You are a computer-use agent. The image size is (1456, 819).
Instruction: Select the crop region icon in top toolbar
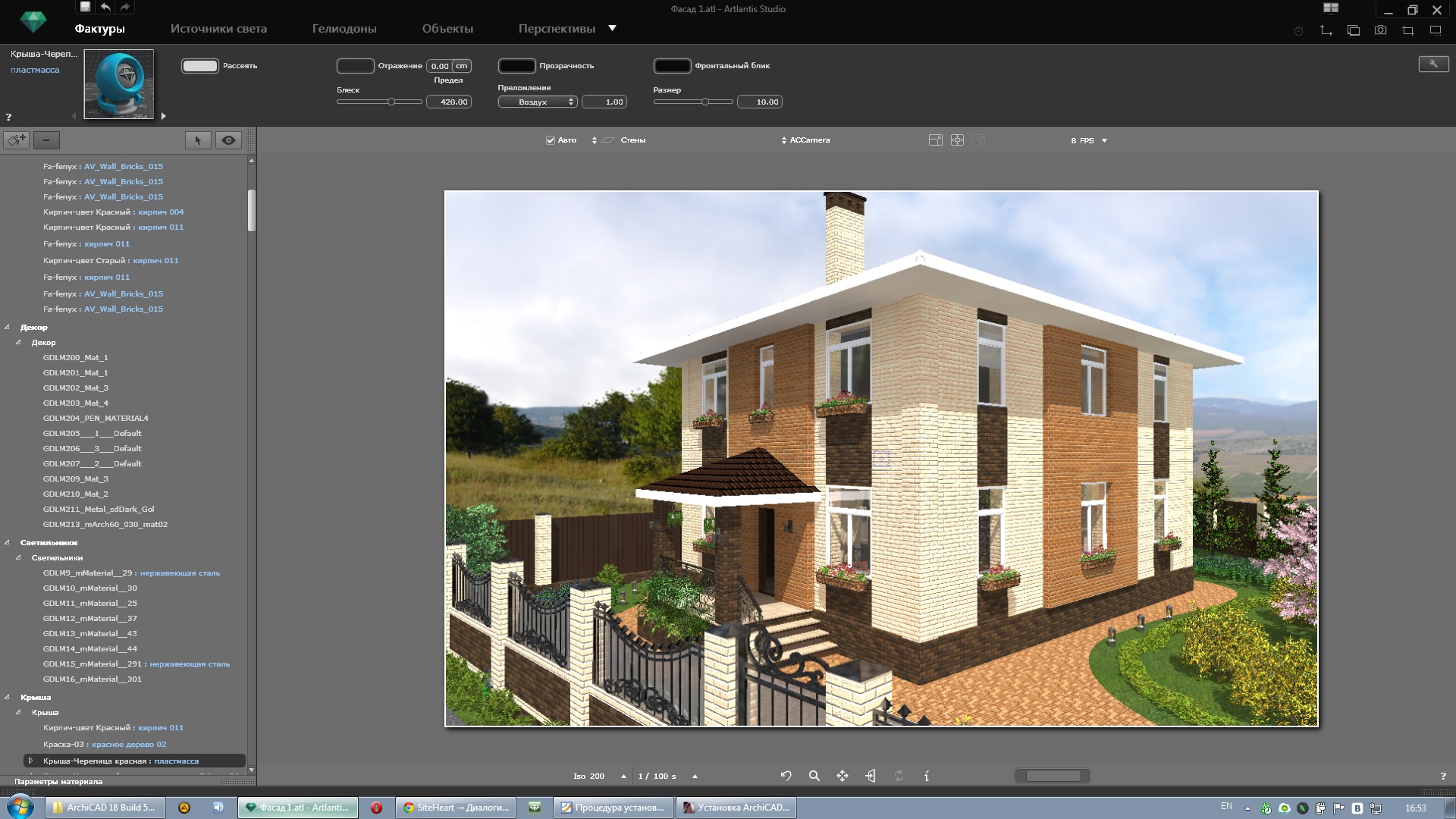(x=1408, y=30)
